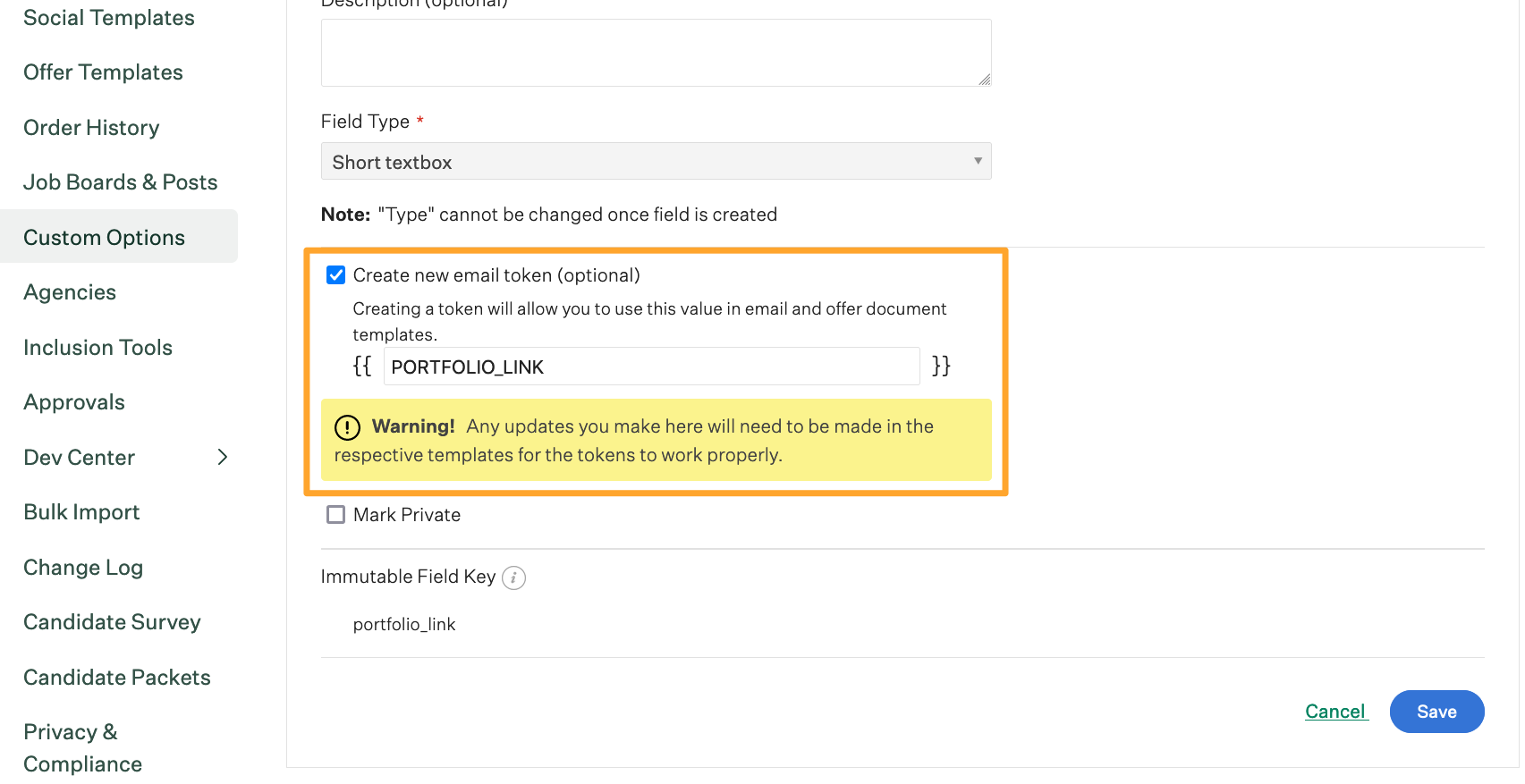Expand the Dev Center submenu chevron
The image size is (1525, 784).
pos(223,458)
